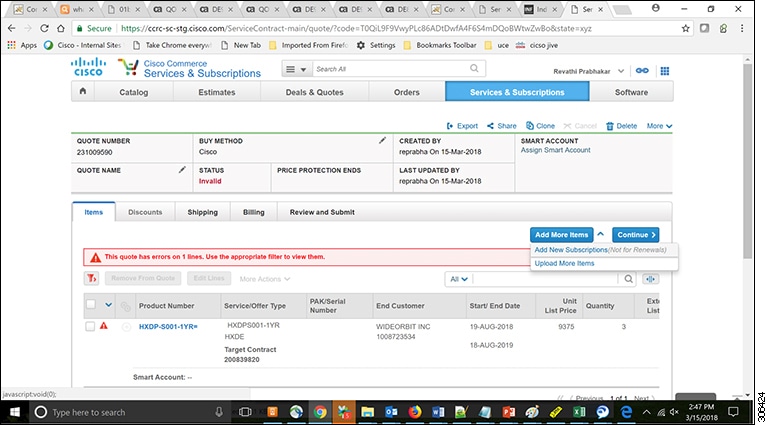Viewport: 768px width, 425px height.
Task: Click red warning triangle on HXDP-S001-1YR= row
Action: tap(103, 326)
